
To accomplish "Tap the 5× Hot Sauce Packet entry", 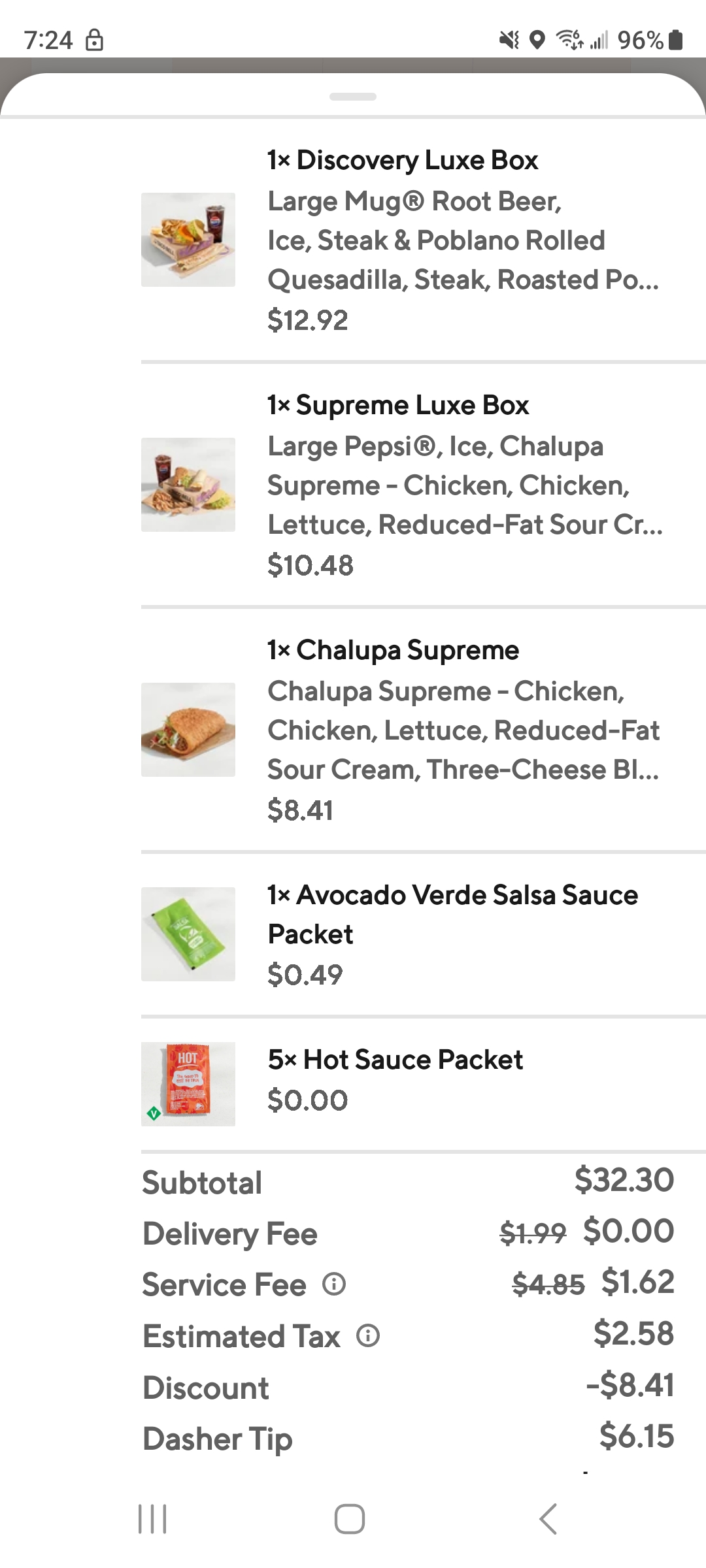I will 395,1060.
